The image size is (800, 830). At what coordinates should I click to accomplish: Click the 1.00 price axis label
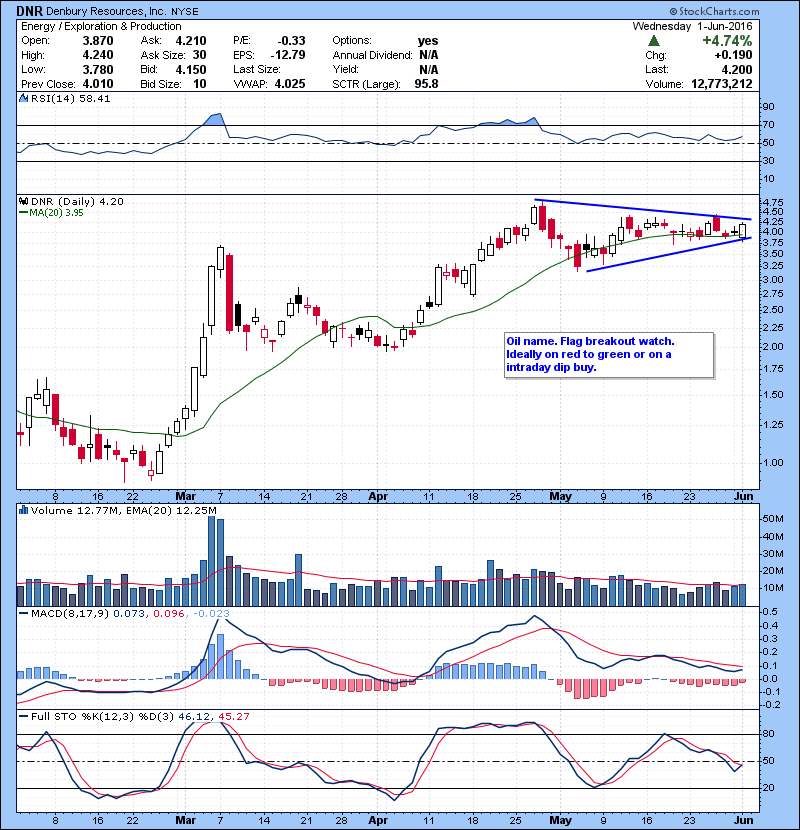(x=771, y=463)
